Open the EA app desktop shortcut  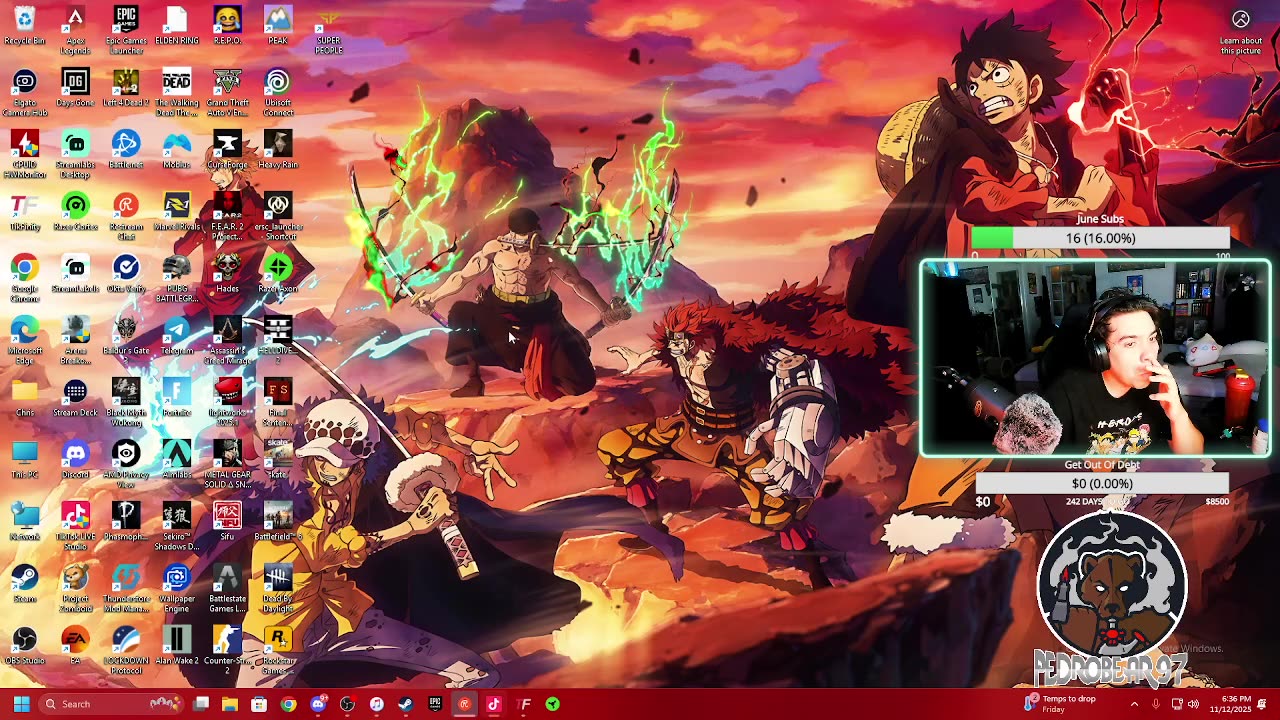(75, 646)
